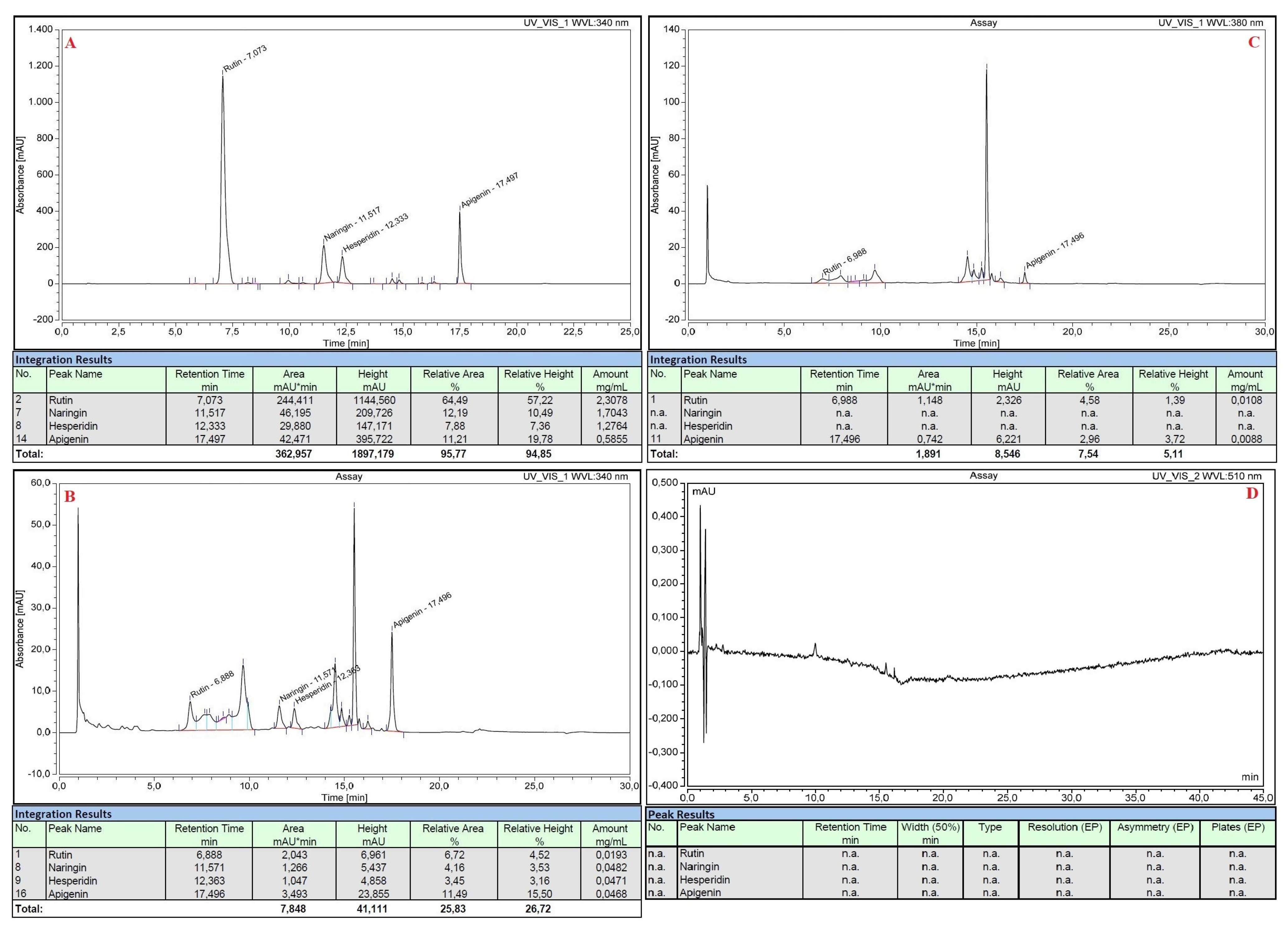Click the UV_VIS_2 WVL:510 nm channel label

click(x=1206, y=476)
